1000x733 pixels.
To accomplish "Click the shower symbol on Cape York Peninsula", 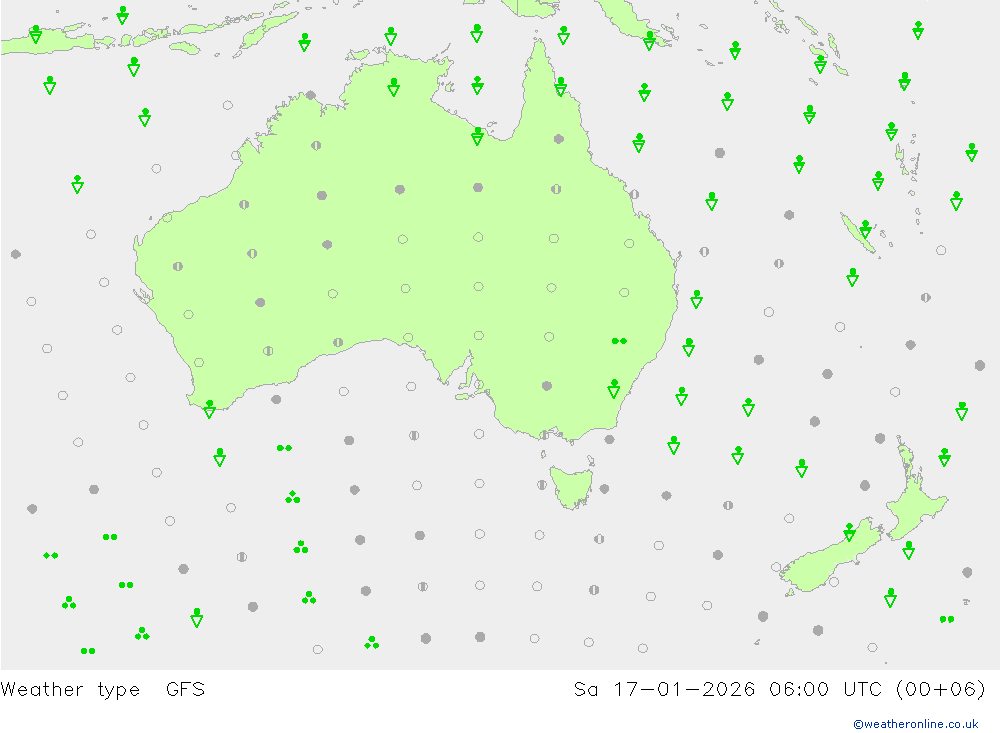I will [561, 87].
